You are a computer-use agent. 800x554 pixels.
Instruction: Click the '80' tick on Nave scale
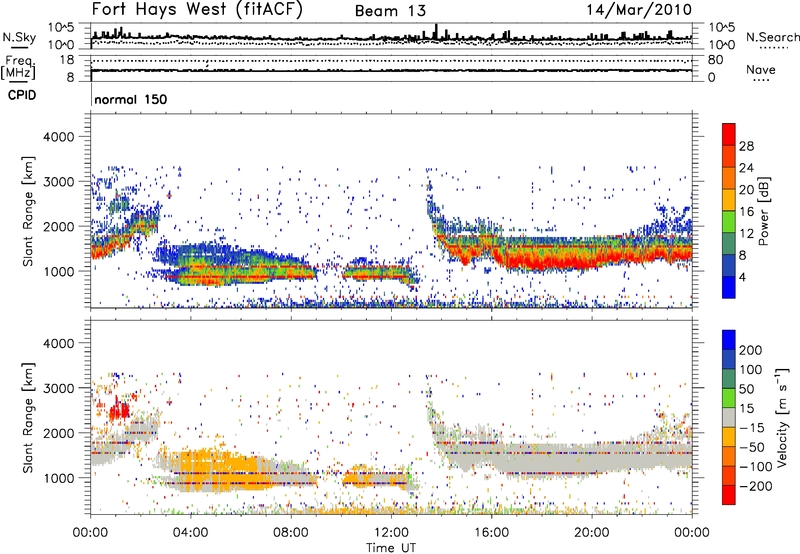coord(715,60)
